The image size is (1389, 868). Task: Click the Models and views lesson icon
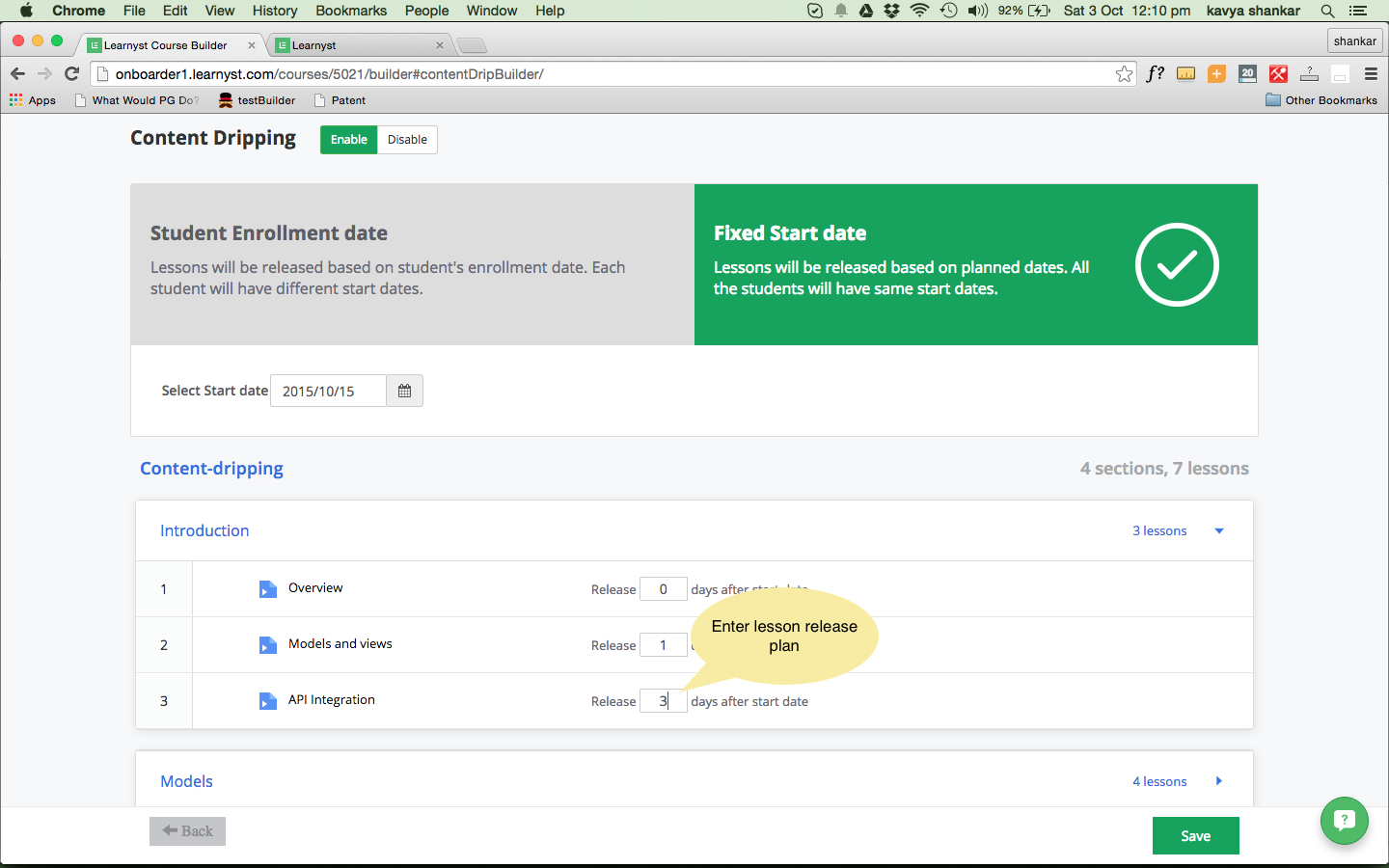point(268,645)
